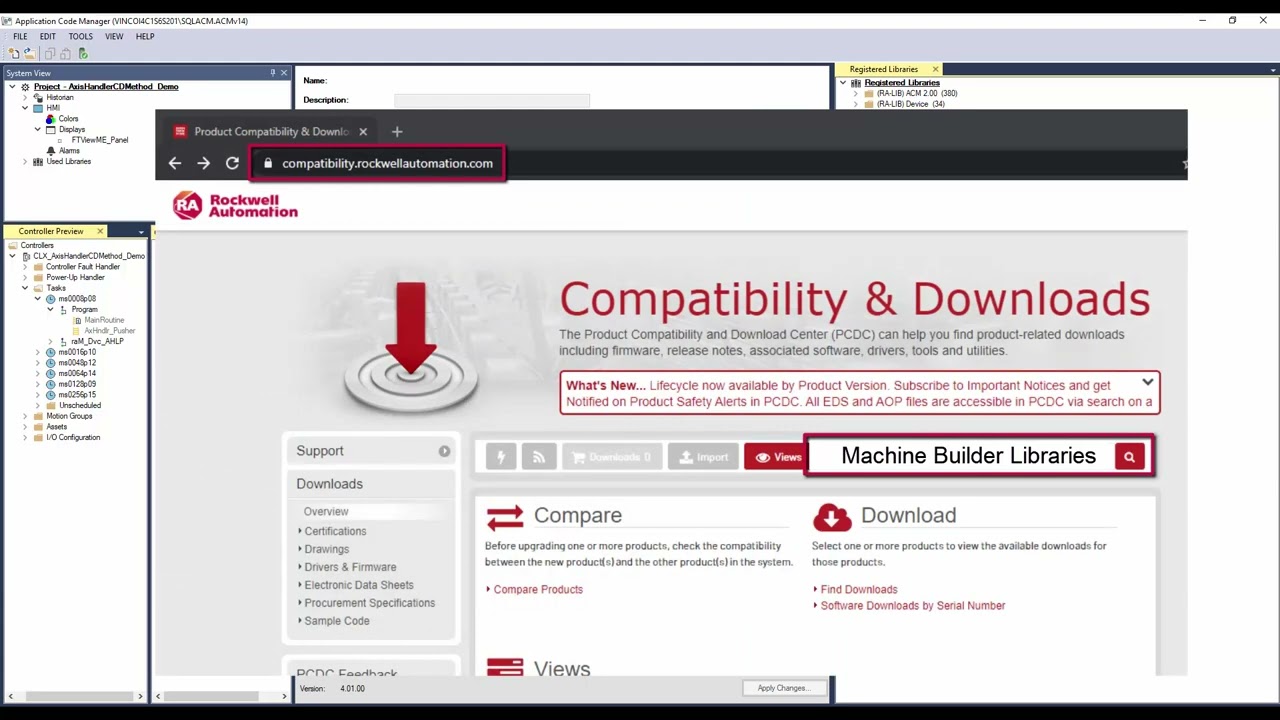Open the Find Downloads link

(x=859, y=589)
